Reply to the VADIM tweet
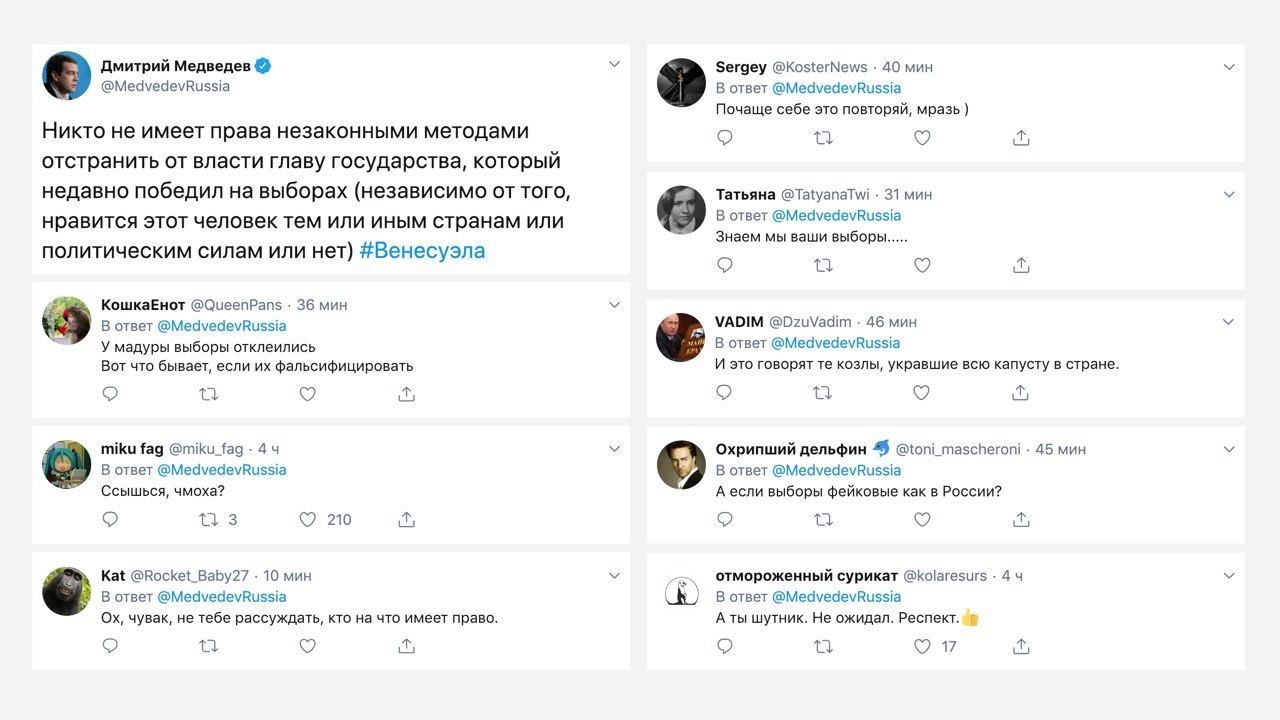Image resolution: width=1280 pixels, height=720 pixels. pyautogui.click(x=725, y=393)
